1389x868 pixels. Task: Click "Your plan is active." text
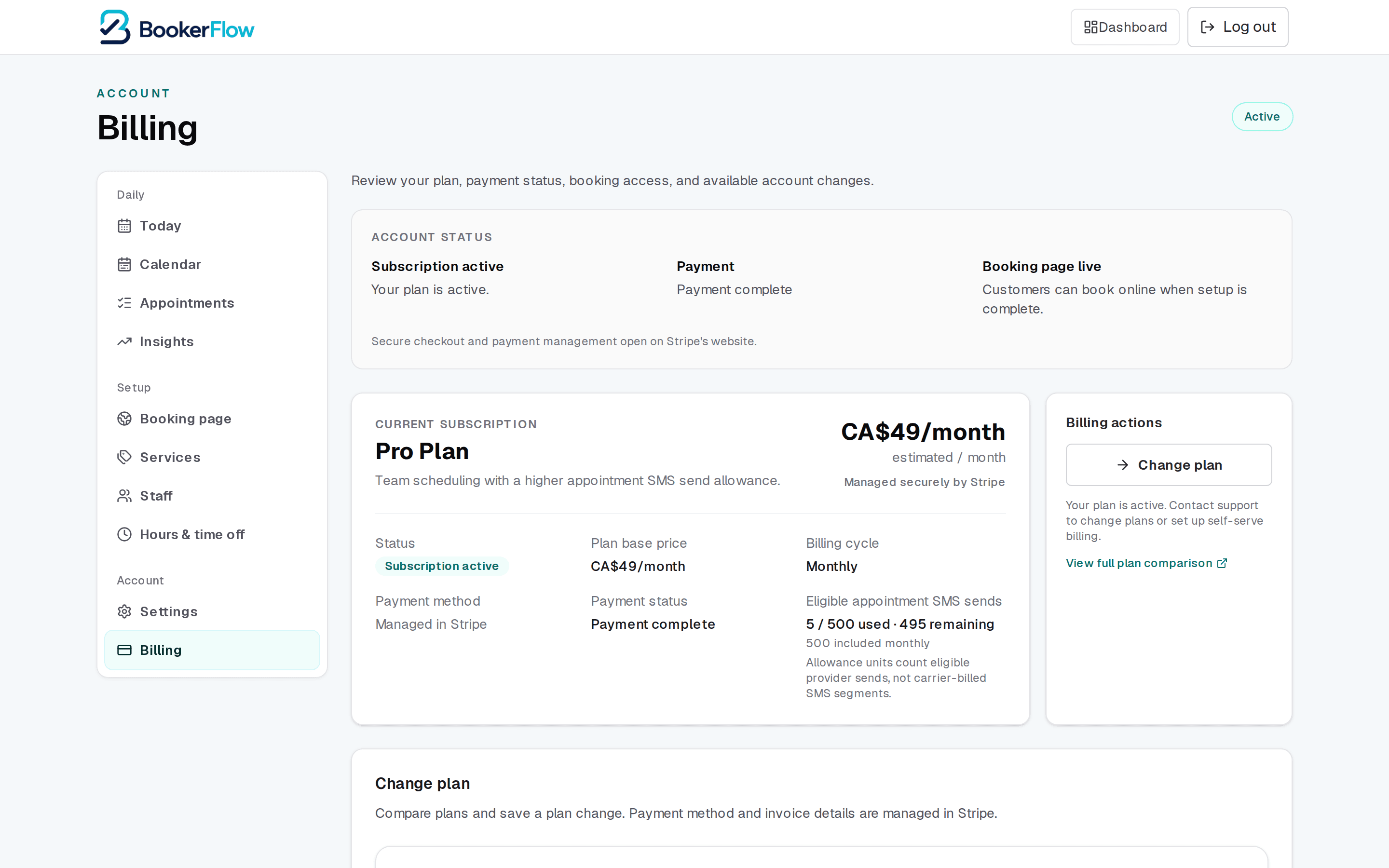pos(430,290)
